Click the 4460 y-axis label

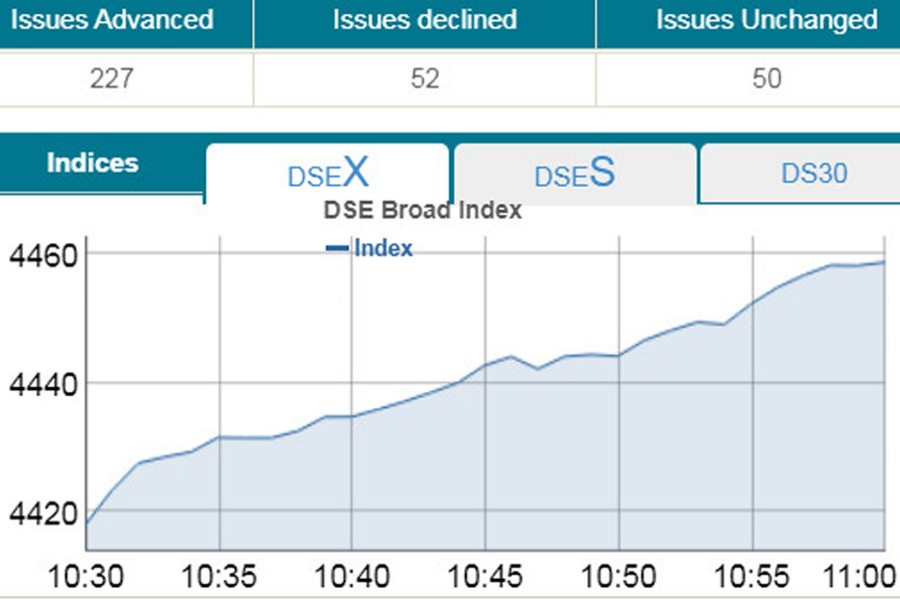(x=42, y=256)
